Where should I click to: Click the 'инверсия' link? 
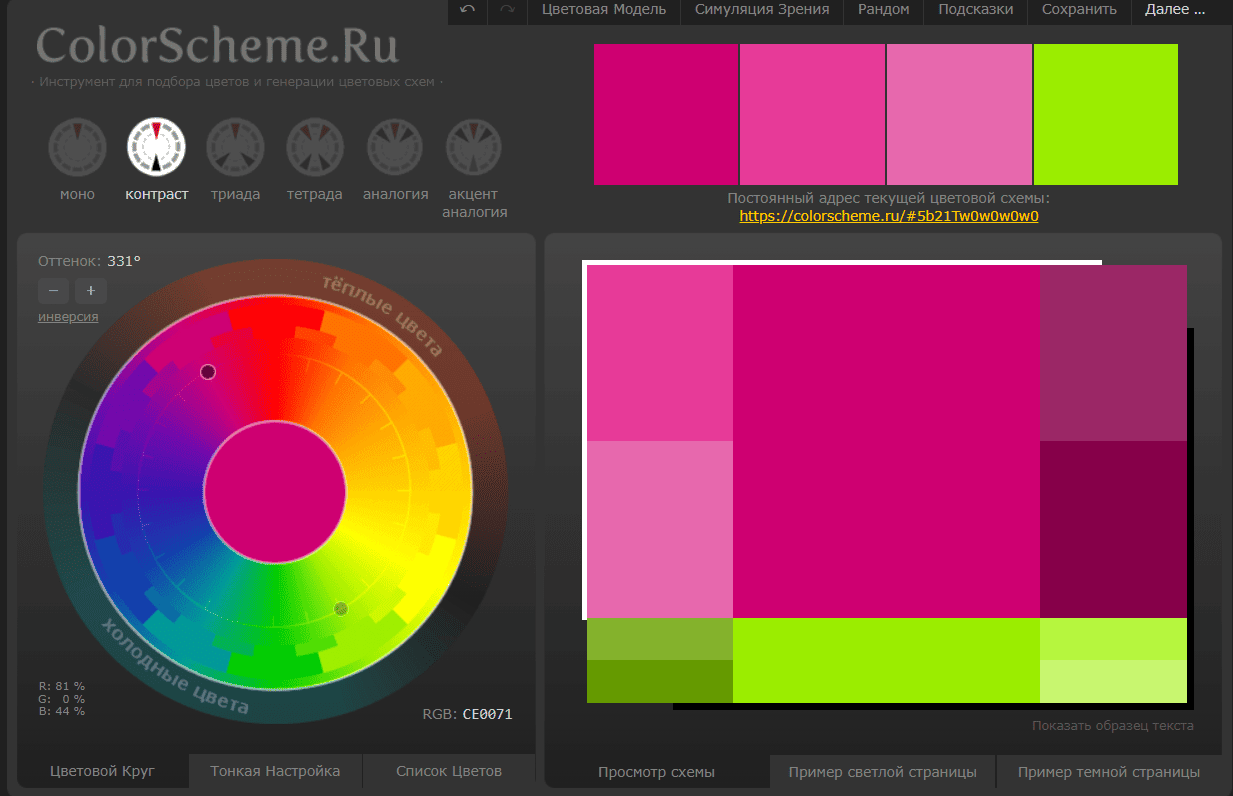[x=68, y=317]
